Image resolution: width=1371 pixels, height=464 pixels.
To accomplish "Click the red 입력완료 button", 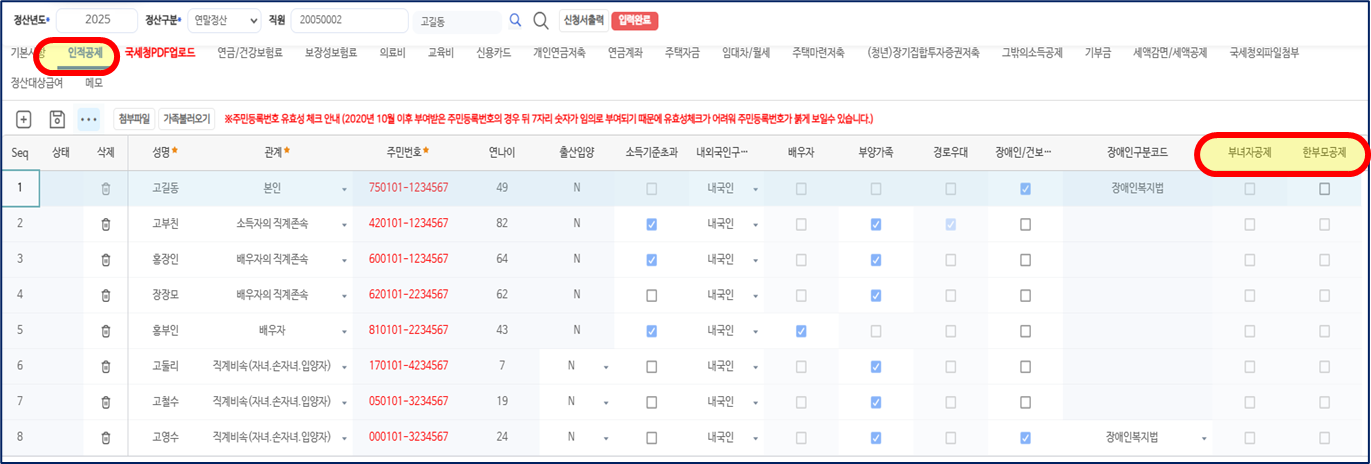I will point(637,20).
